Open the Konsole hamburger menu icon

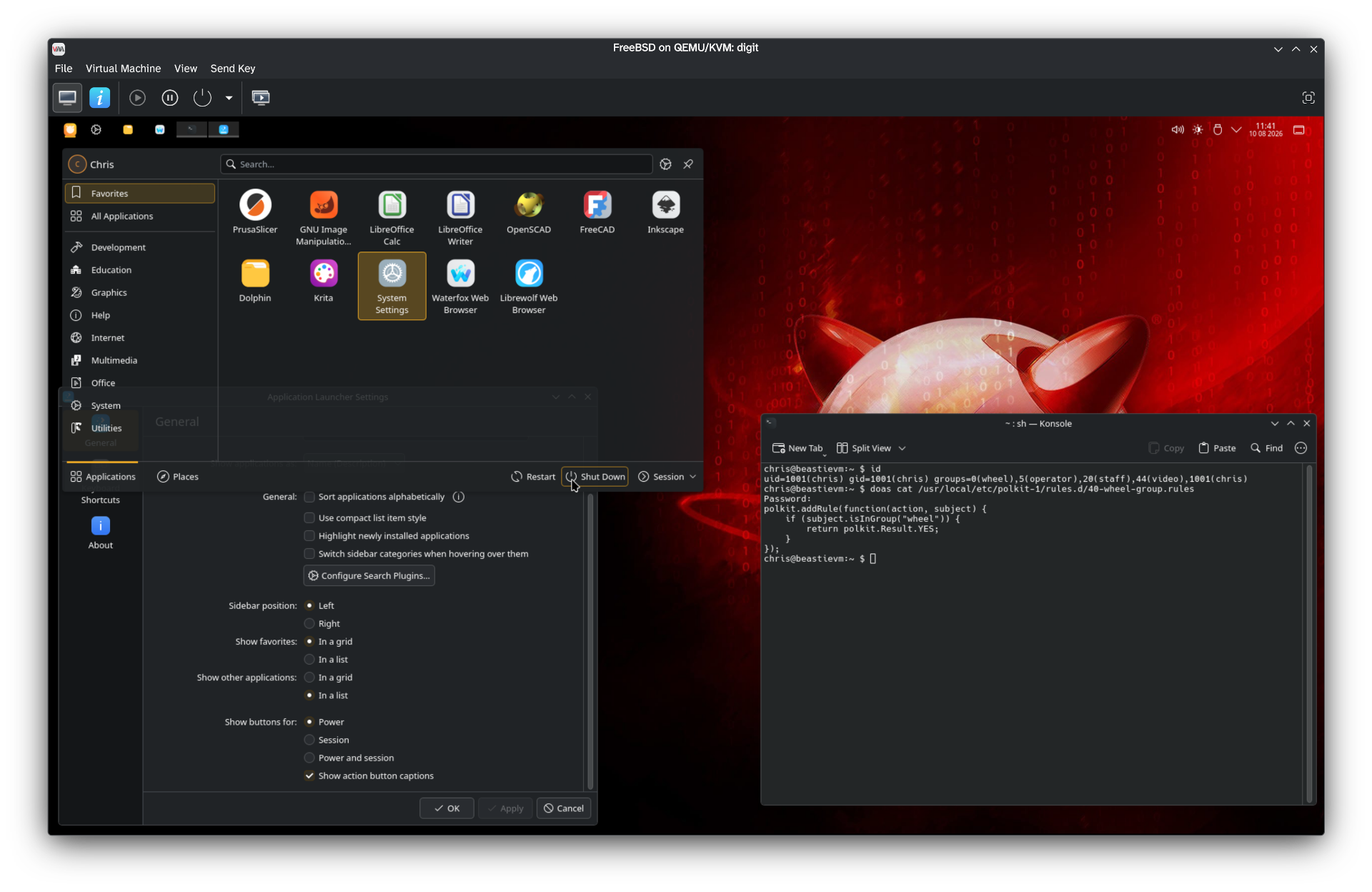[1301, 448]
